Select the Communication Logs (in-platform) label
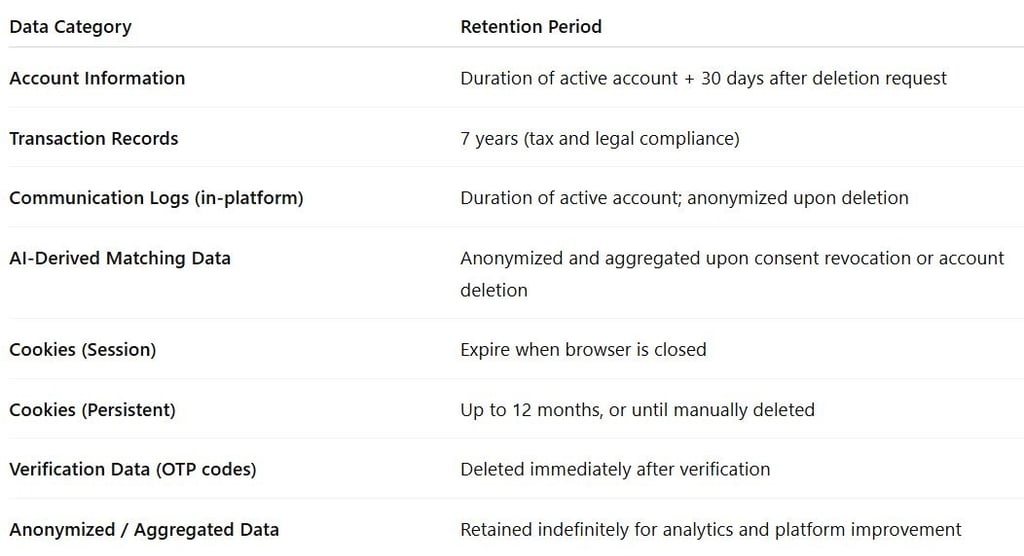The width and height of the screenshot is (1024, 556). point(156,198)
